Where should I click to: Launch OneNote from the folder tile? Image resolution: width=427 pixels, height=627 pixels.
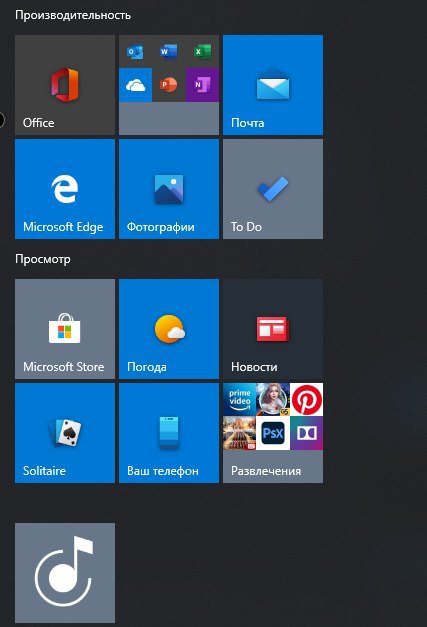pos(202,85)
